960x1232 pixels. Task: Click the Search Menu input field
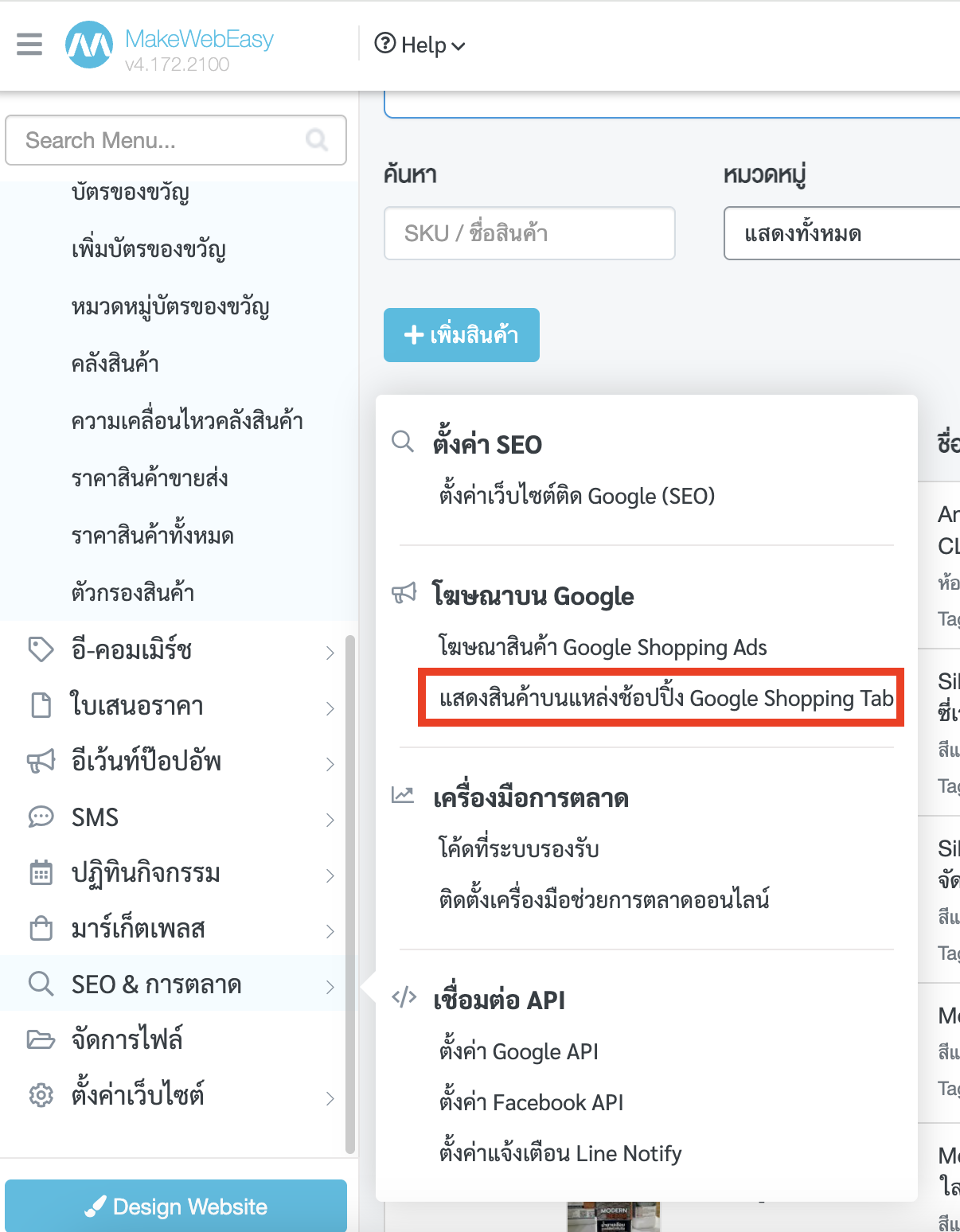pos(176,140)
